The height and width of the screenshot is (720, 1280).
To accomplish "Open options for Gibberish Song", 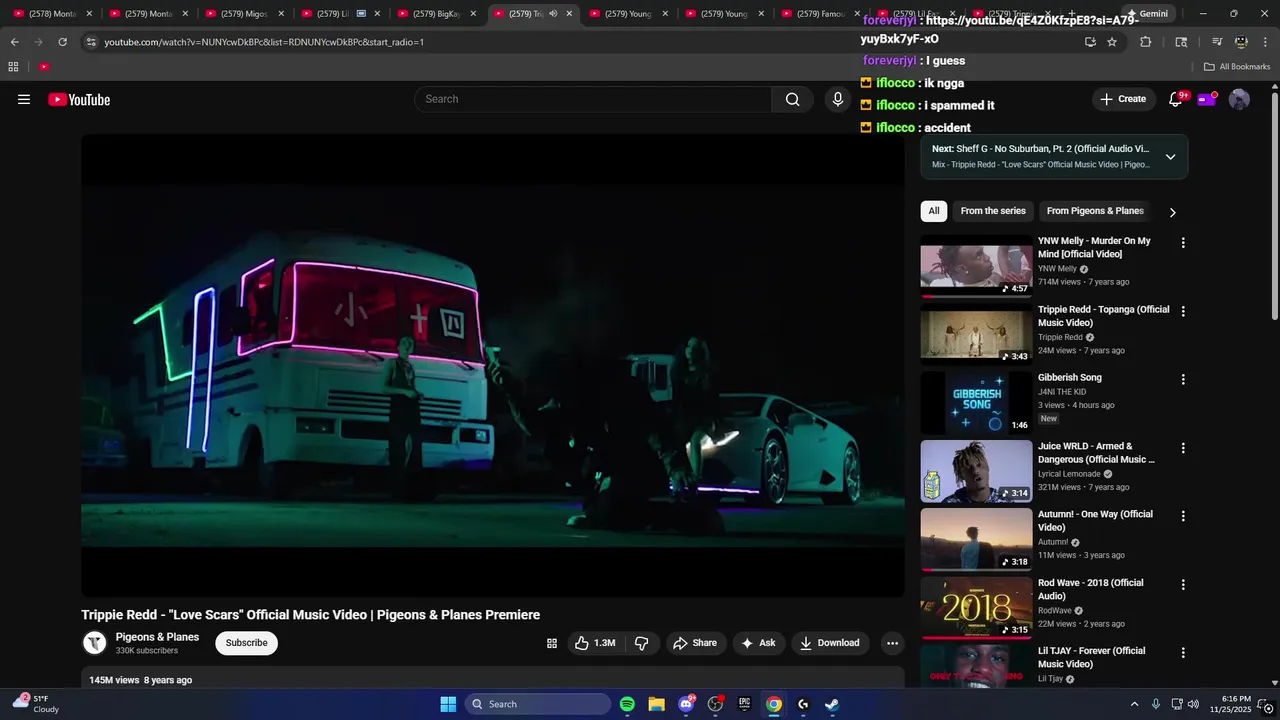I will [1183, 380].
